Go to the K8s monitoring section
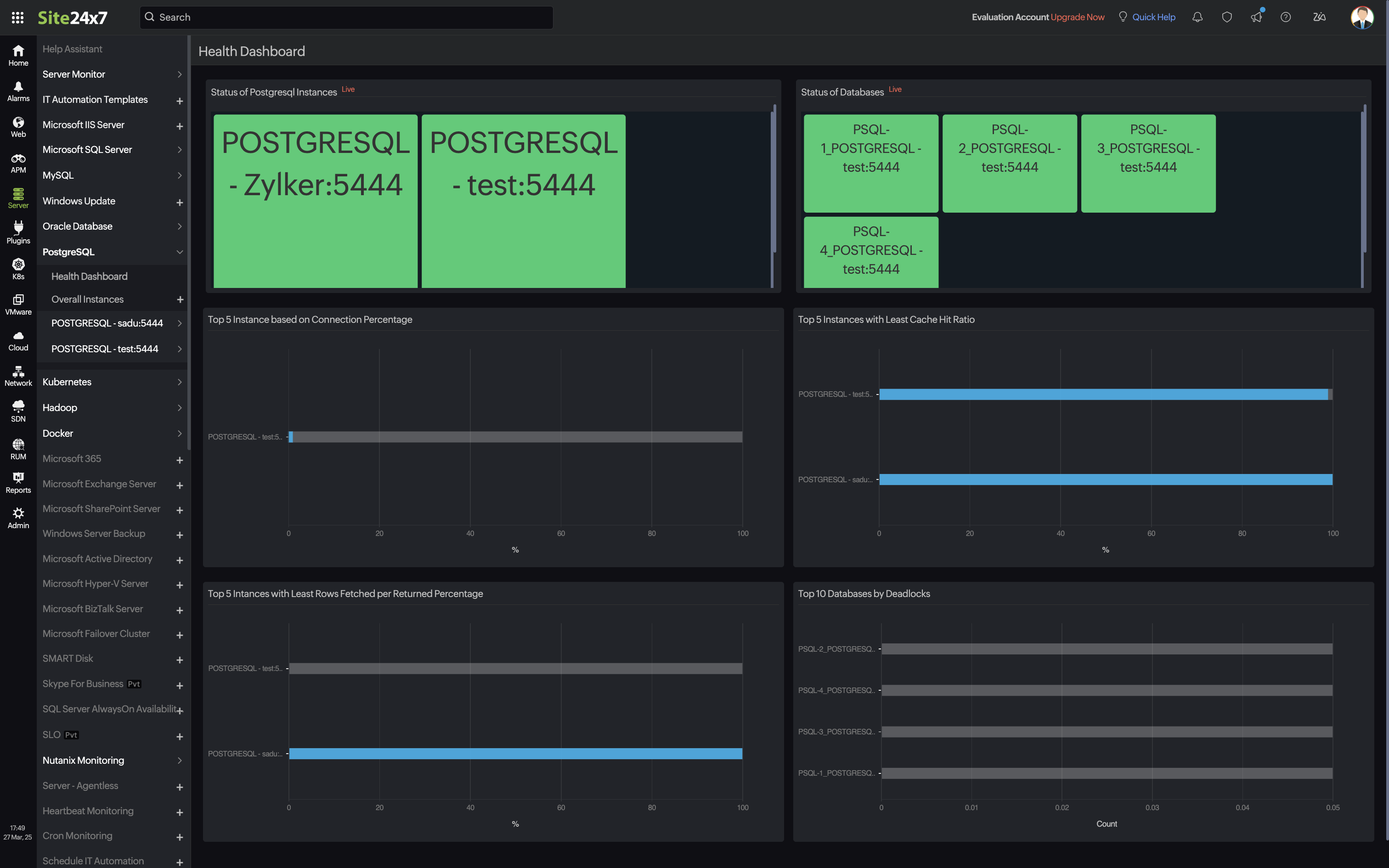1389x868 pixels. [x=18, y=267]
